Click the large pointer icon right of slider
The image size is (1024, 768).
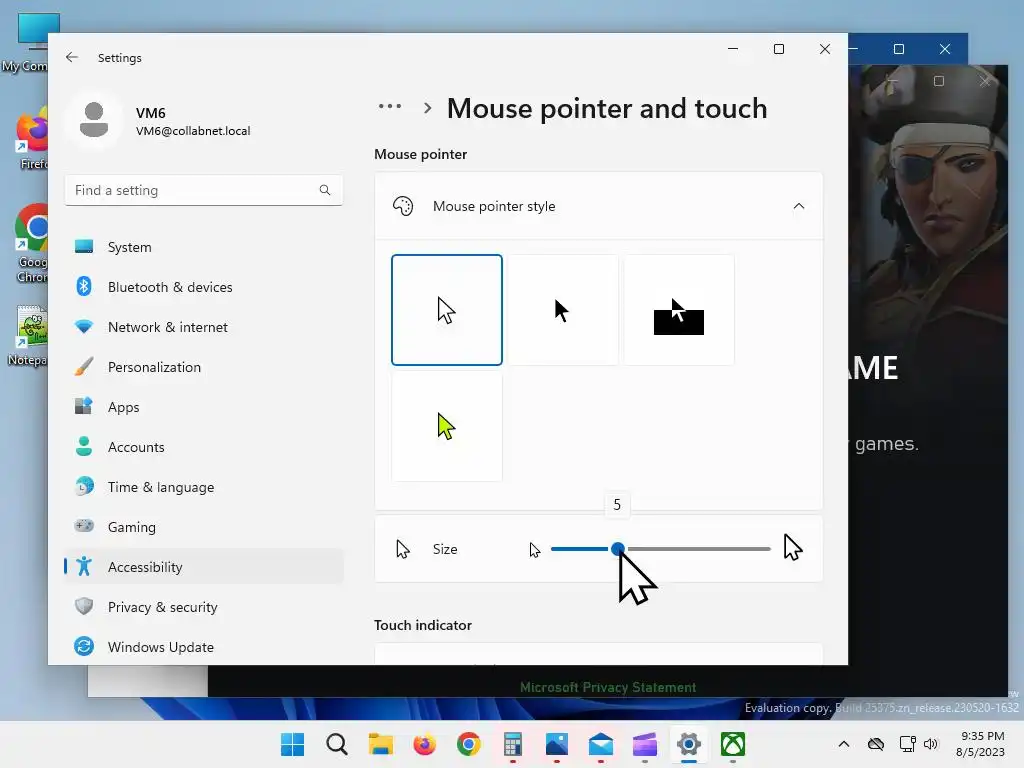(x=793, y=547)
